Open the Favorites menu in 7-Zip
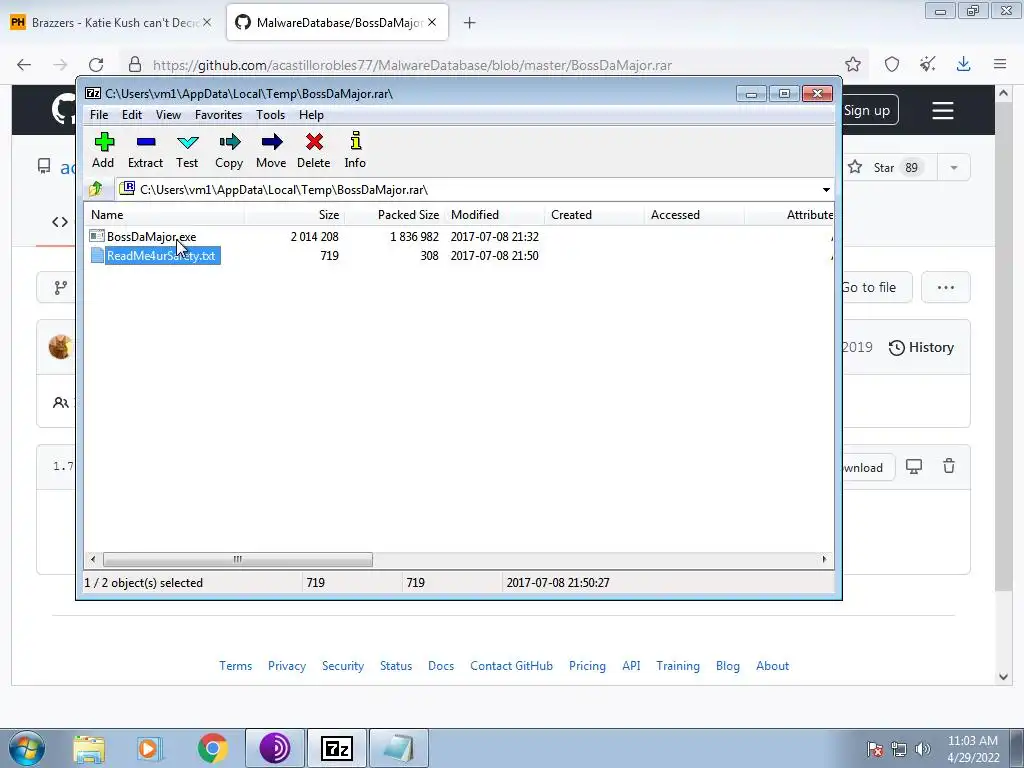 (x=219, y=115)
